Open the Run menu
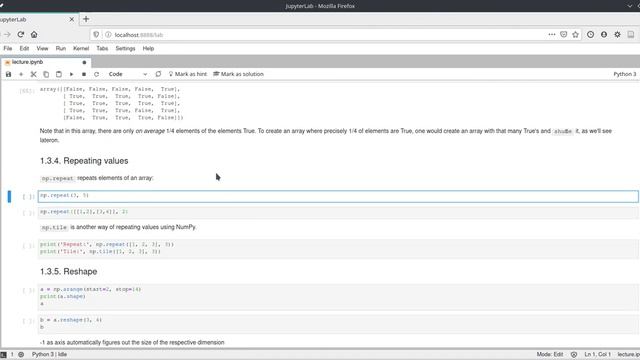The height and width of the screenshot is (360, 640). click(x=61, y=48)
